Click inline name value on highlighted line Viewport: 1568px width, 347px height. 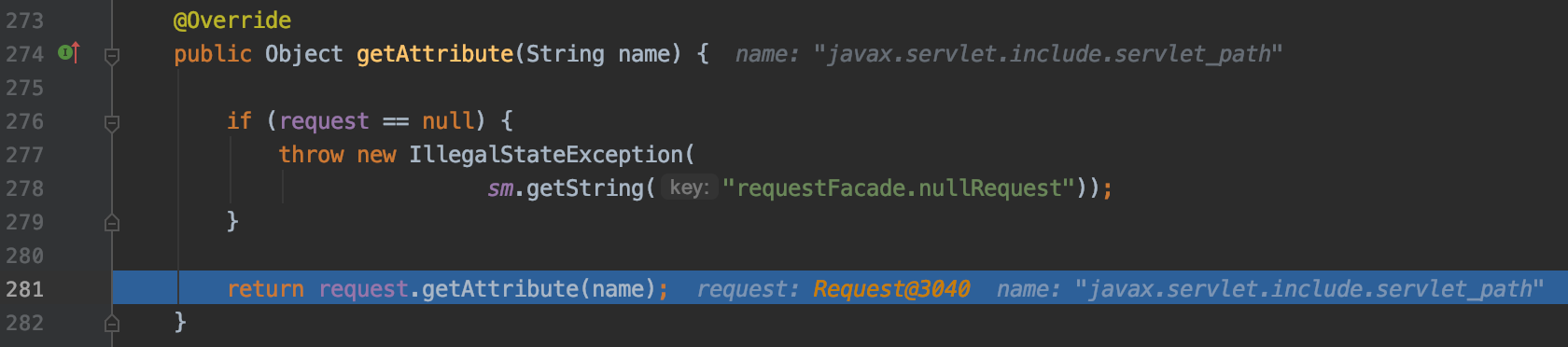[1309, 289]
